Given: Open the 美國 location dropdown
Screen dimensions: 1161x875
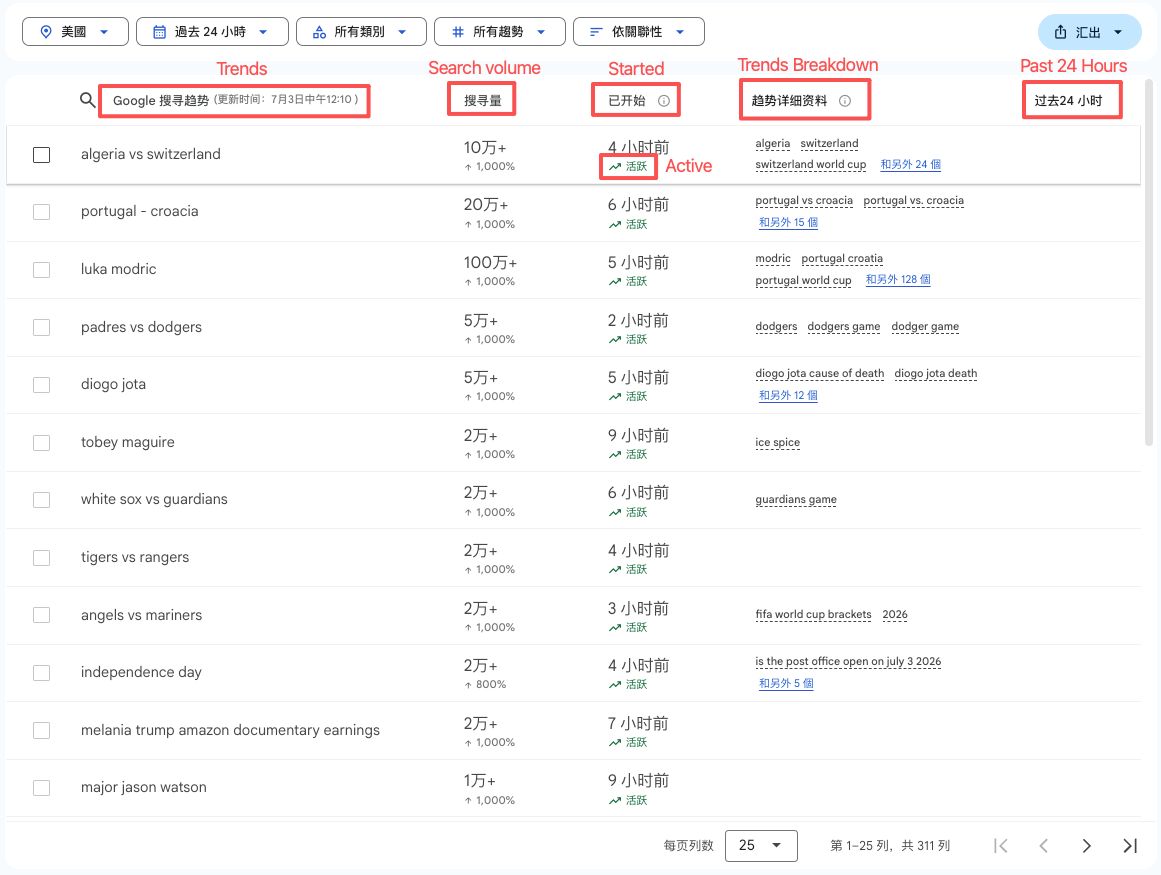Looking at the screenshot, I should (x=76, y=32).
